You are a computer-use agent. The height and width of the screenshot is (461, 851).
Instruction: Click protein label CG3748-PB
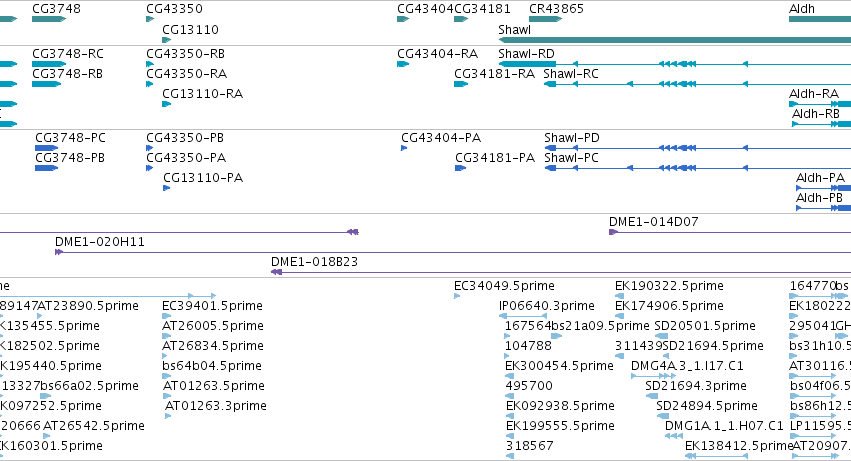click(x=70, y=158)
